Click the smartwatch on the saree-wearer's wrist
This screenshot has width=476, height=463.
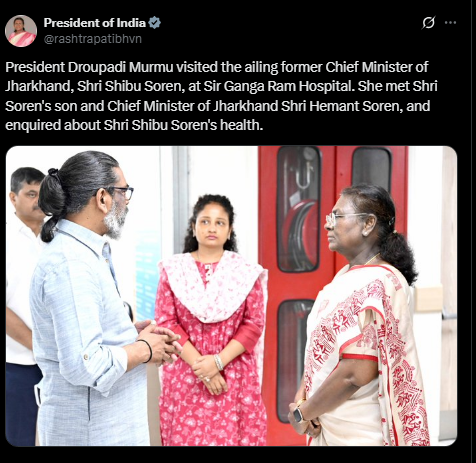[298, 415]
